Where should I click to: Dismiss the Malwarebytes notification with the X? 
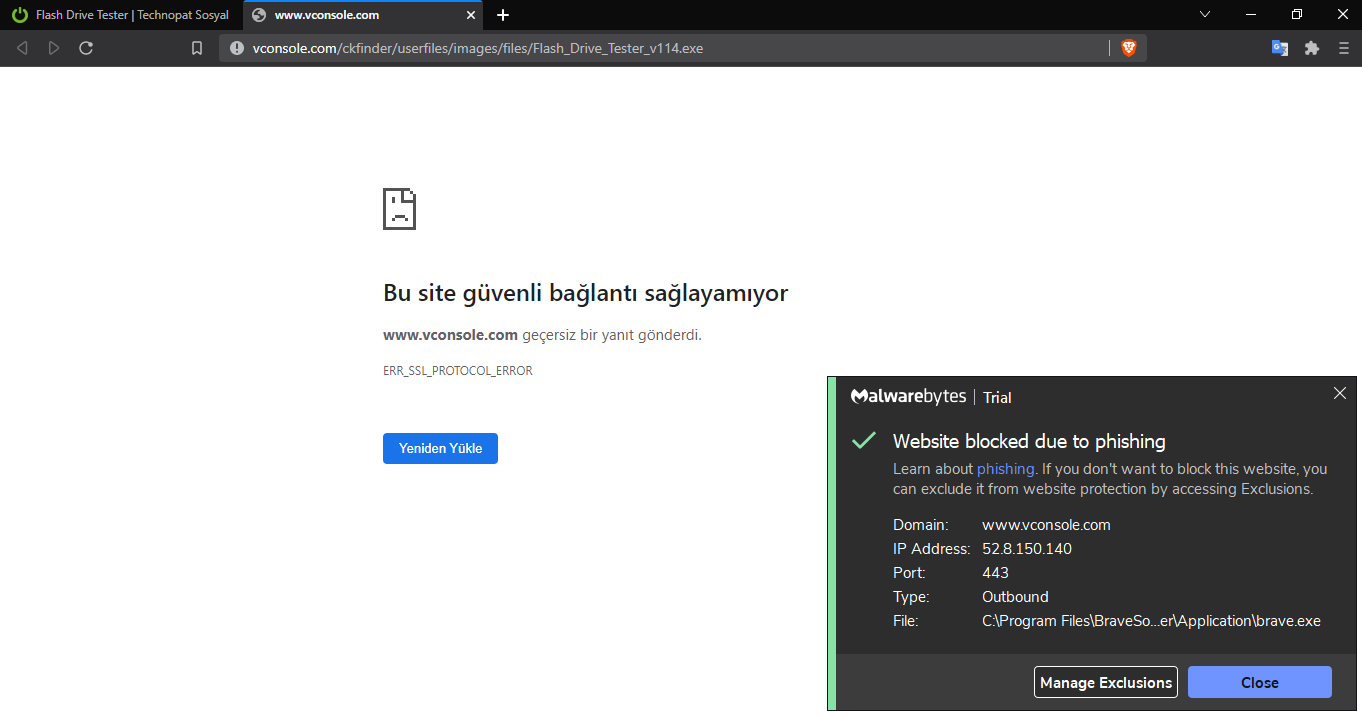tap(1340, 393)
